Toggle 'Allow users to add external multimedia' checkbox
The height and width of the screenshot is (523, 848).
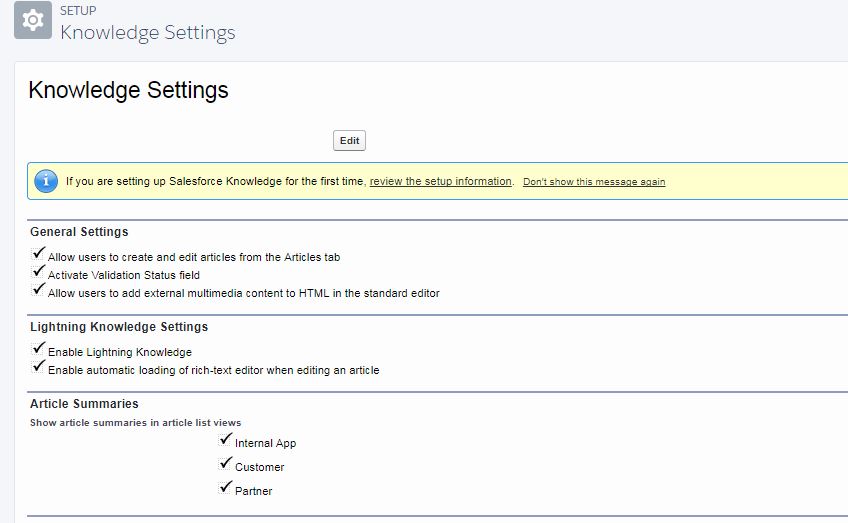tap(39, 291)
